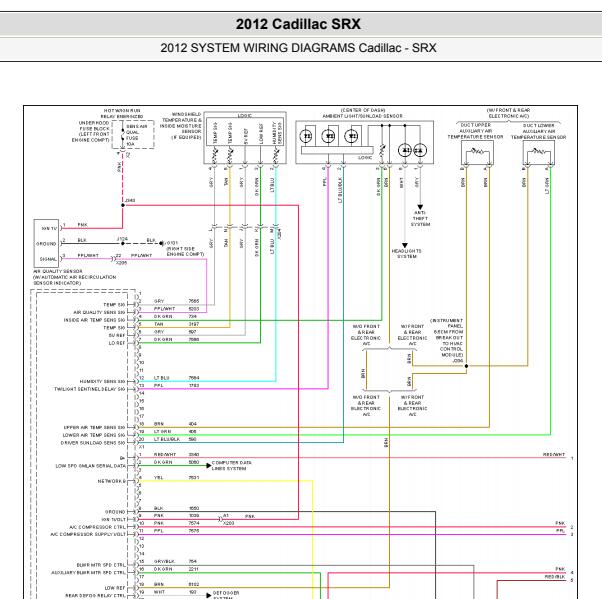Click the 'BLWR MTR SPD CTRL' label
The width and height of the screenshot is (602, 599).
pyautogui.click(x=101, y=565)
